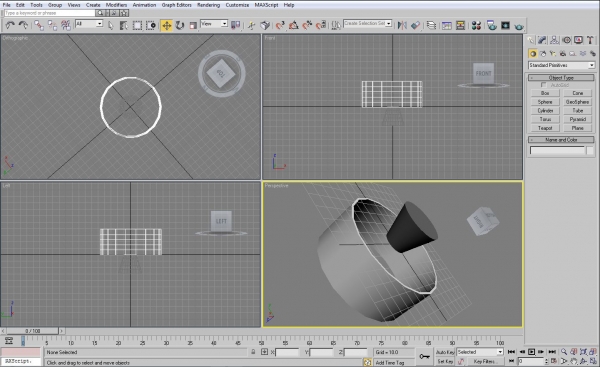The width and height of the screenshot is (600, 367).
Task: Click the Sphere primitive button
Action: [x=545, y=102]
